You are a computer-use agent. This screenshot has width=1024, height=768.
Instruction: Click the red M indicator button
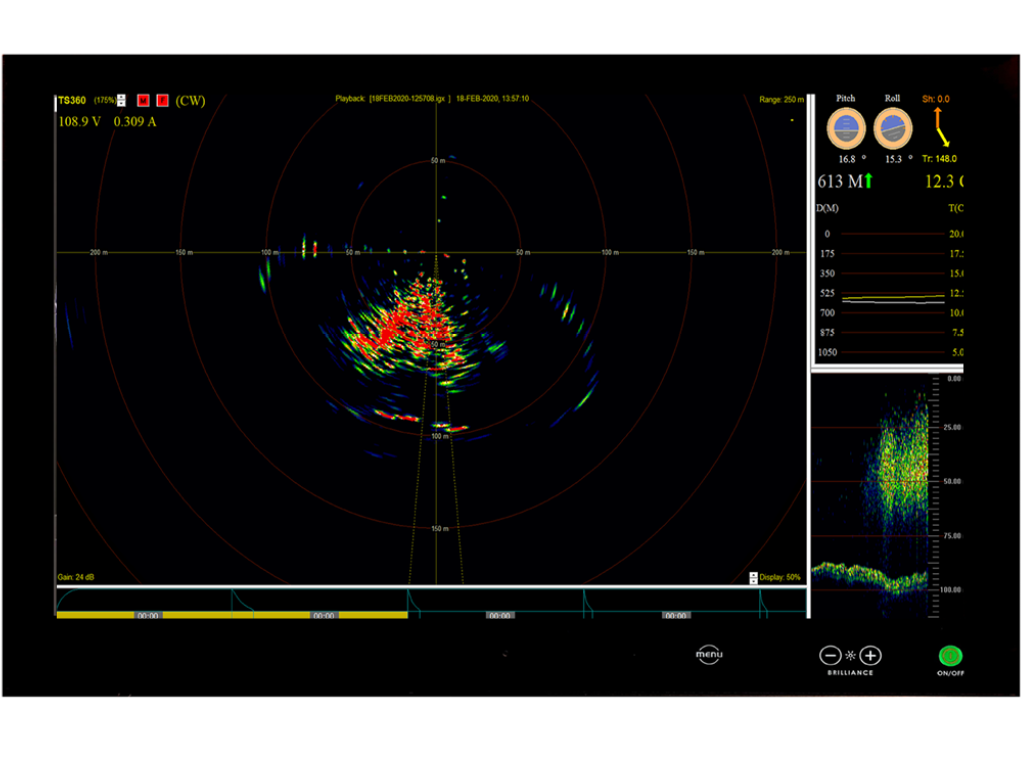[143, 100]
